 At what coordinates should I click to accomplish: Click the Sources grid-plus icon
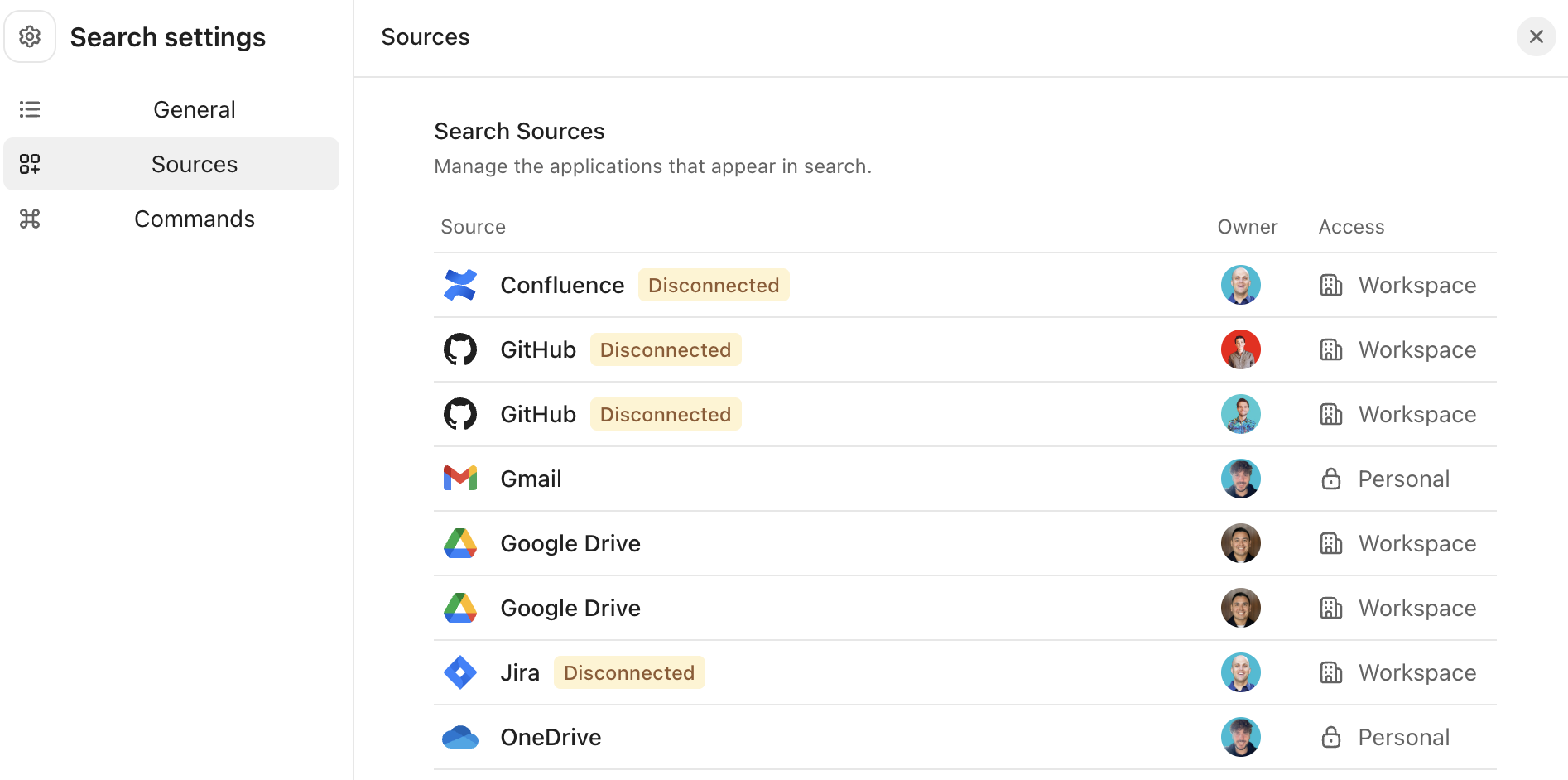point(30,164)
